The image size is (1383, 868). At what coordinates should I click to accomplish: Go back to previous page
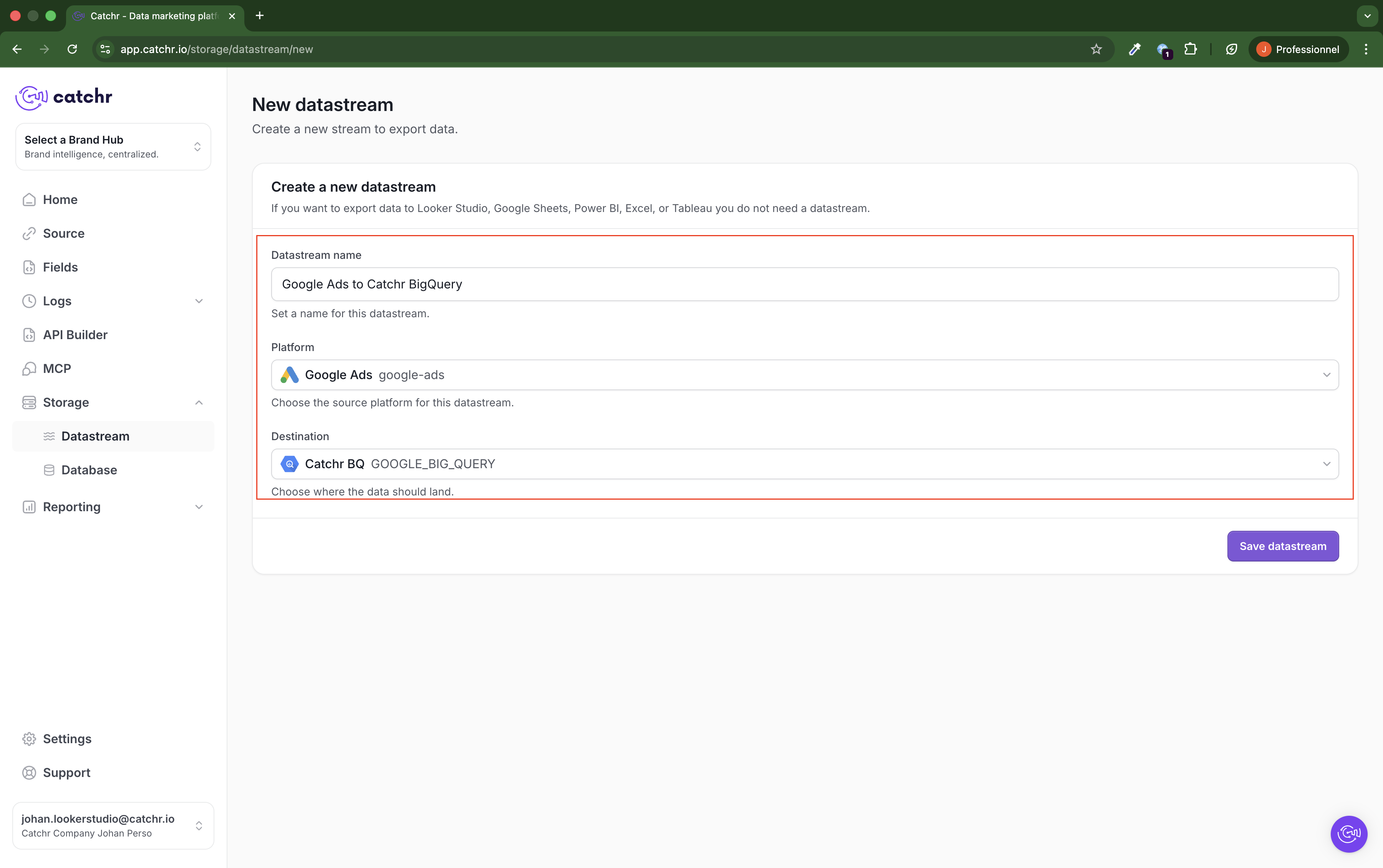(x=17, y=50)
